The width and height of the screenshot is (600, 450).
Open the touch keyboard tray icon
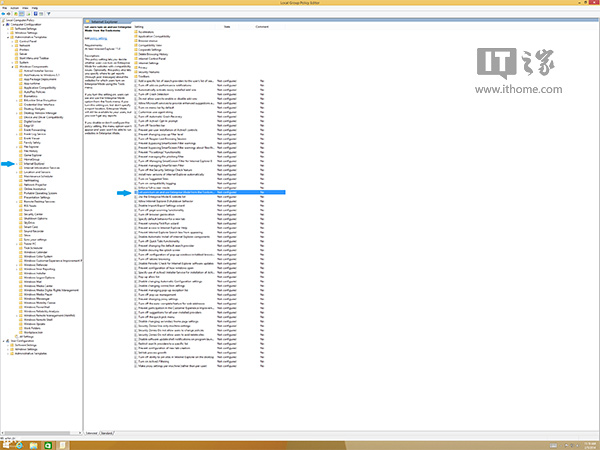553,445
